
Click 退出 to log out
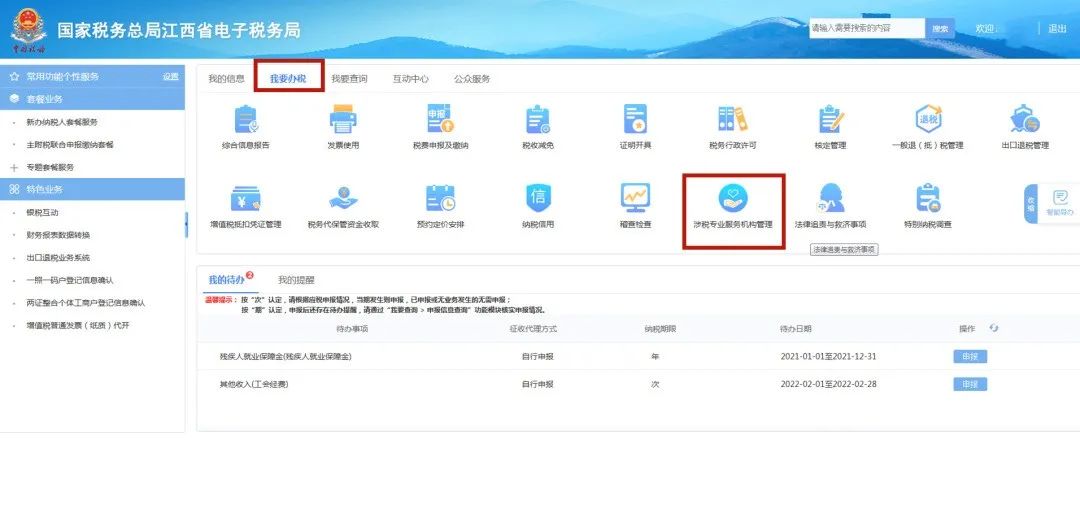pos(1057,29)
